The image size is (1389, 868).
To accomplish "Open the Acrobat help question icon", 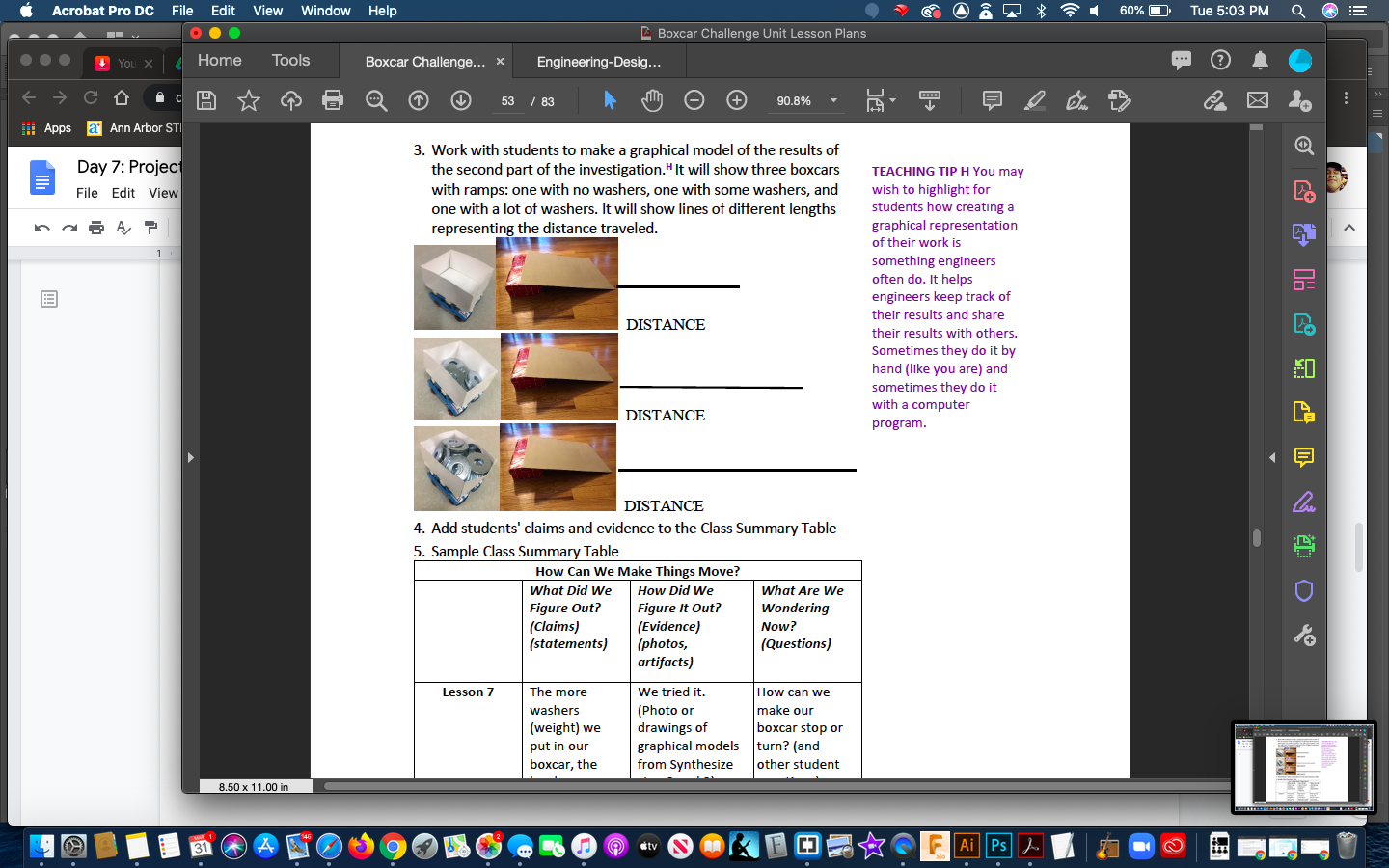I will coord(1221,60).
